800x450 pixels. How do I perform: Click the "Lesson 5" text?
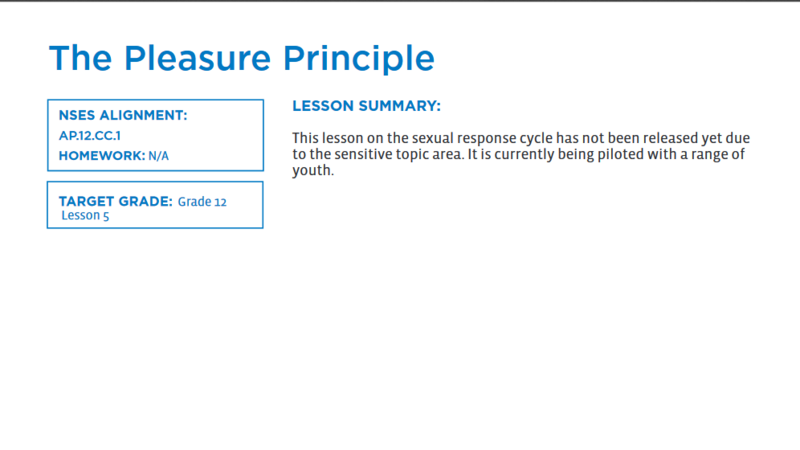[85, 216]
